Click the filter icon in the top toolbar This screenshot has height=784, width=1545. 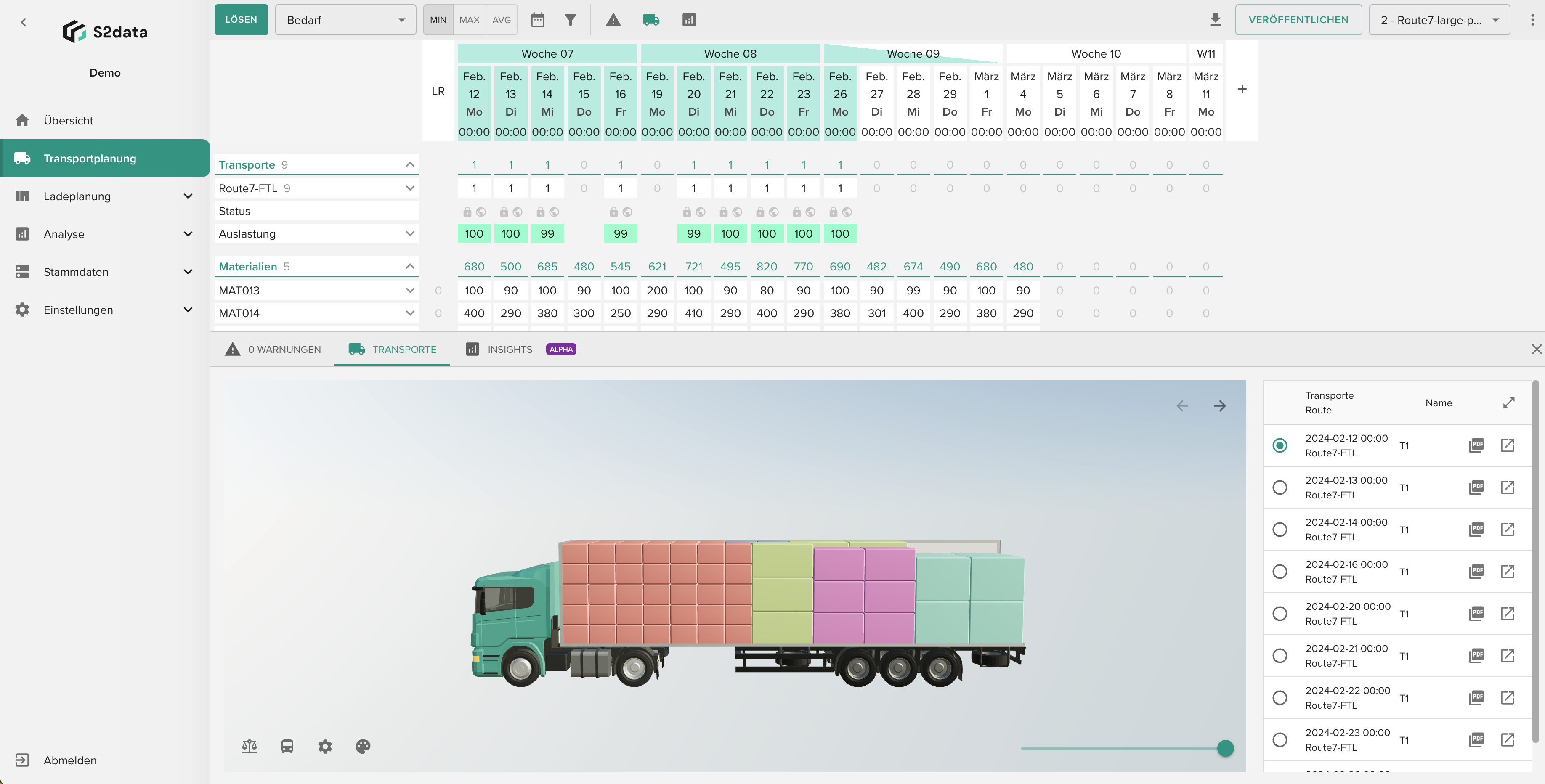(x=571, y=20)
